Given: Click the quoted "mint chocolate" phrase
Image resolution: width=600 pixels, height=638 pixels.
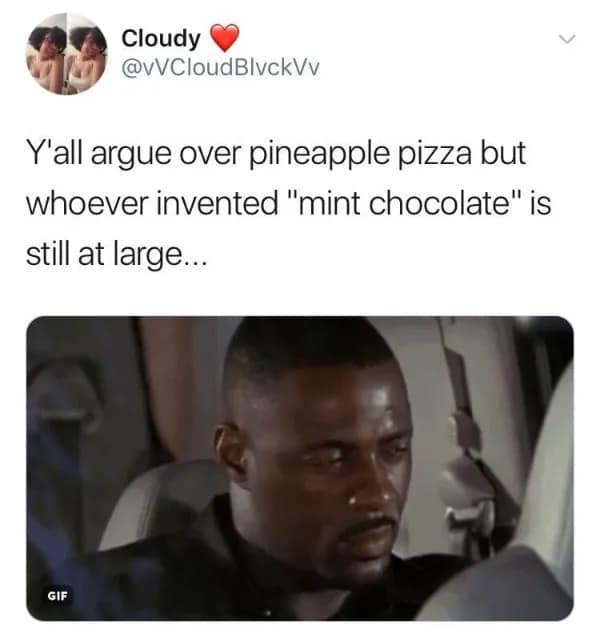Looking at the screenshot, I should (x=404, y=203).
